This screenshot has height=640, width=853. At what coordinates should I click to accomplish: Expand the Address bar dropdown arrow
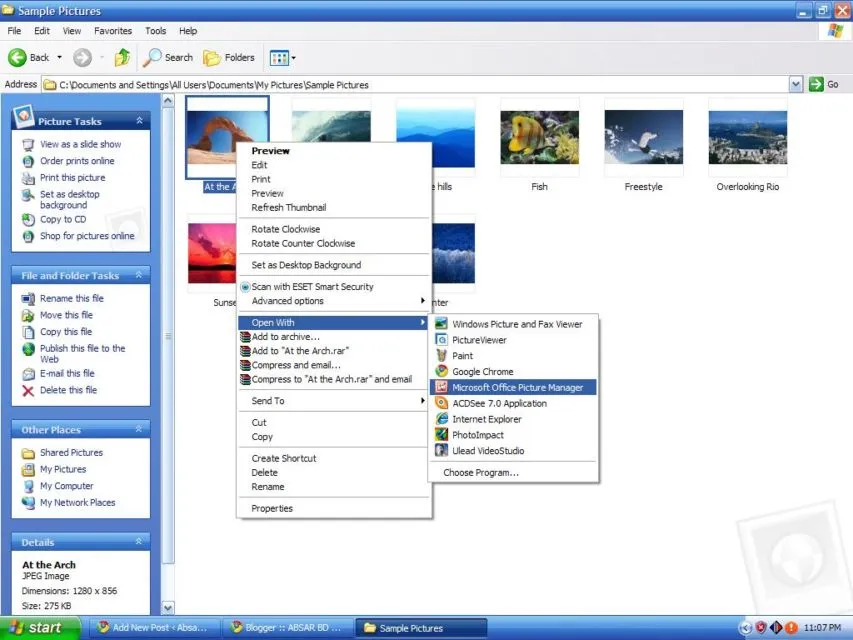tap(796, 84)
